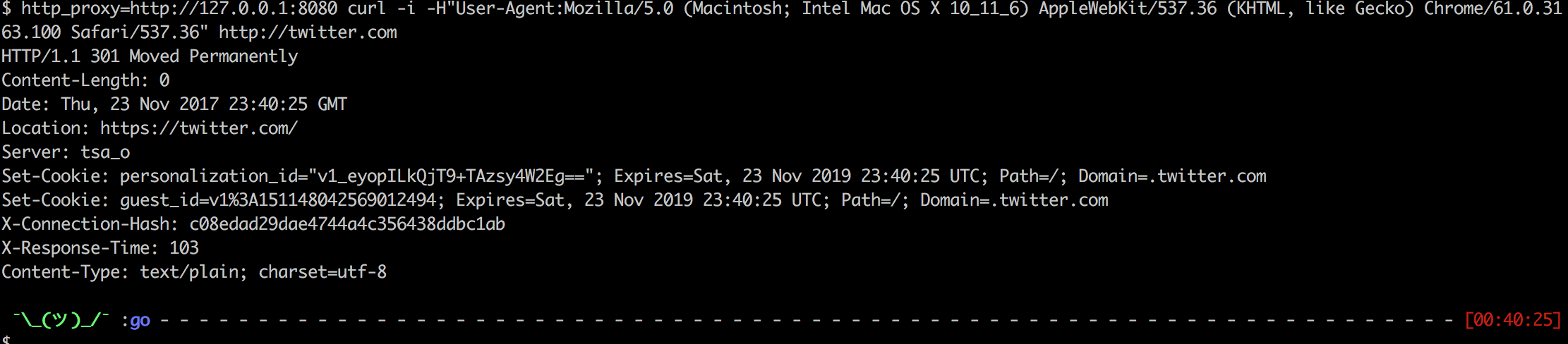Viewport: 1568px width, 344px height.
Task: Click the Server: tsa_o header
Action: coord(66,152)
